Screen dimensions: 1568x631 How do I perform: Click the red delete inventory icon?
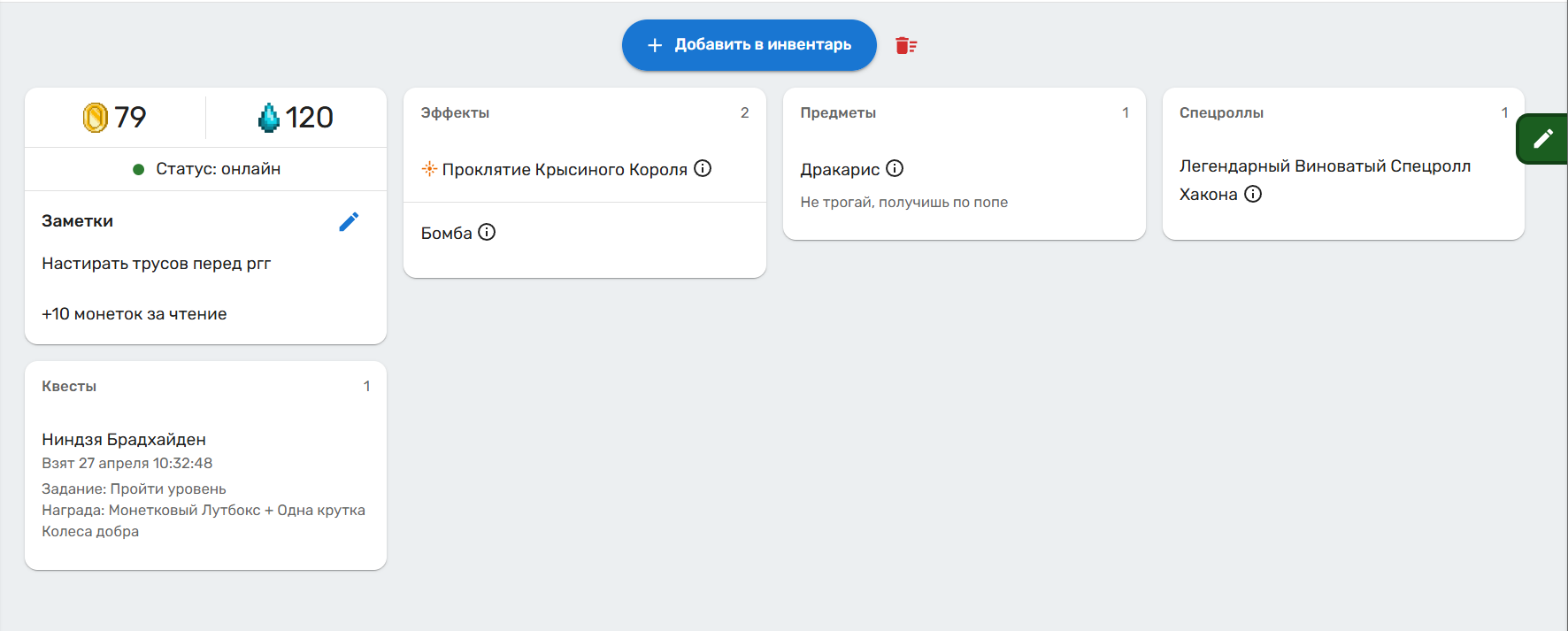905,45
